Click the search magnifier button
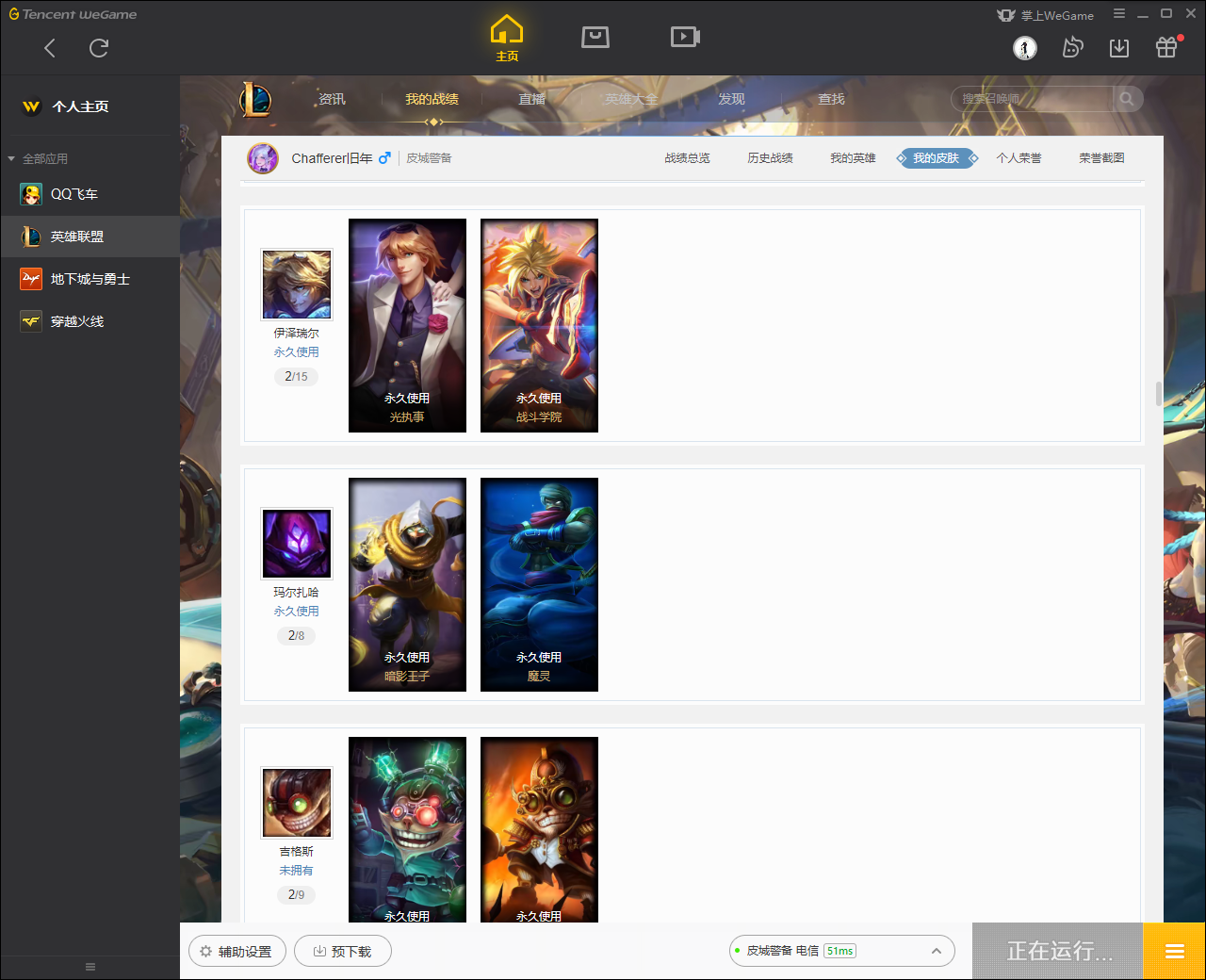The width and height of the screenshot is (1206, 980). pyautogui.click(x=1128, y=99)
